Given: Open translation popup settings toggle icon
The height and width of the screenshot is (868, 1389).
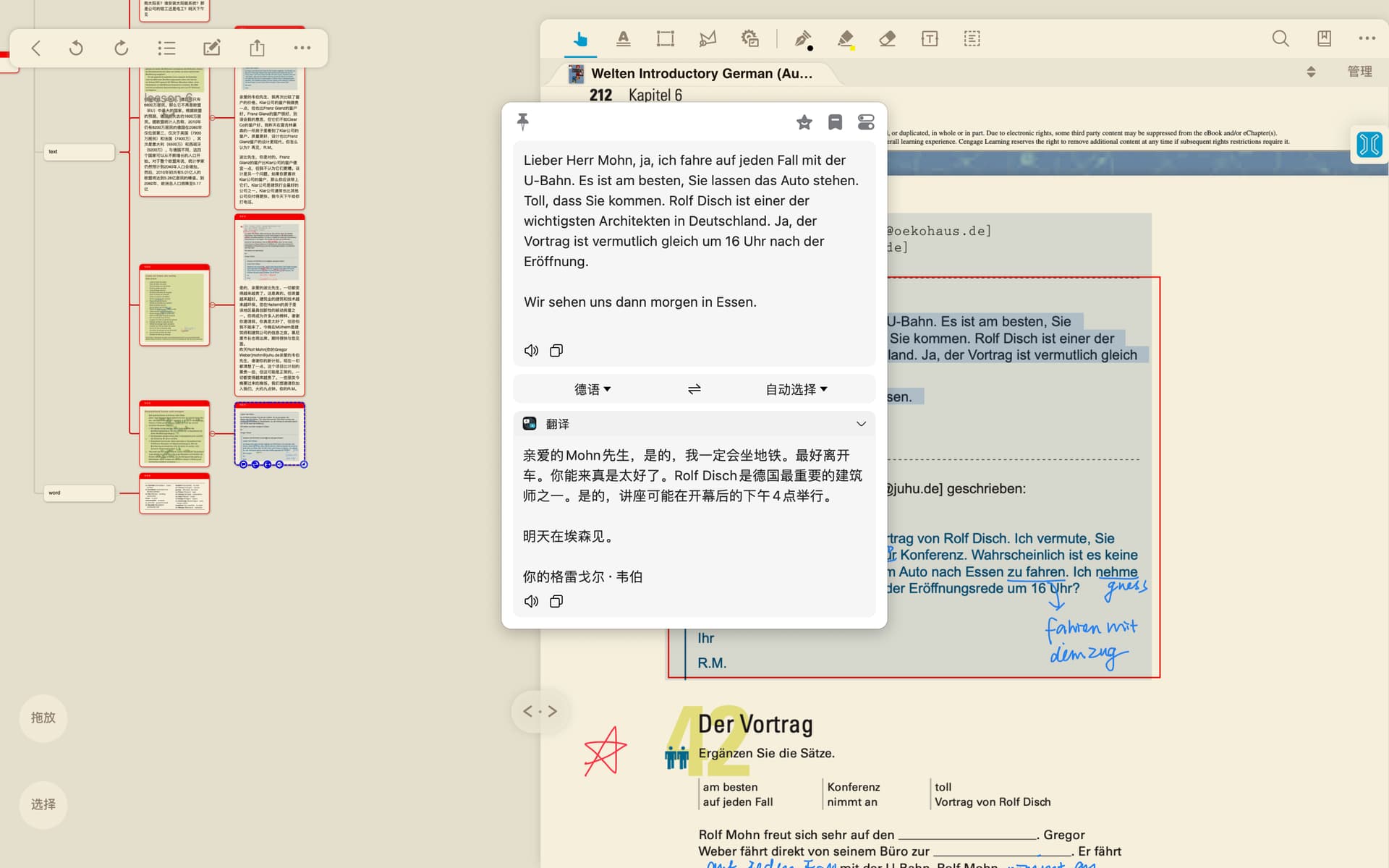Looking at the screenshot, I should (x=866, y=122).
